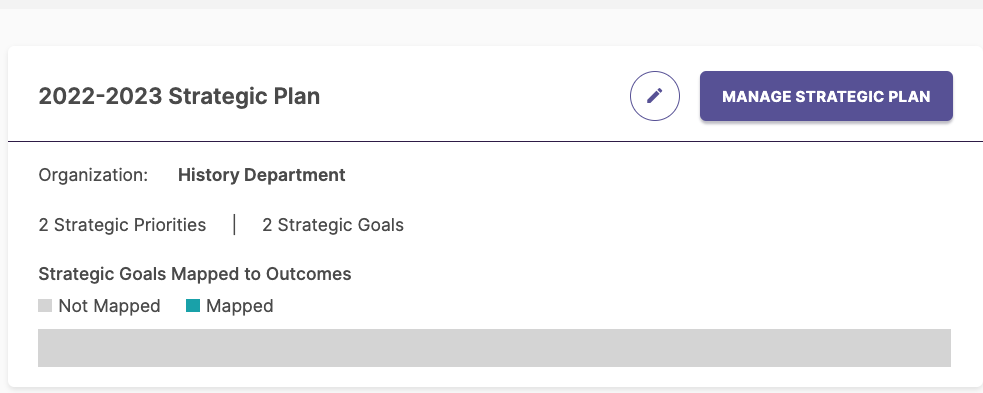Select the Mapped legend label
Screen dimensions: 983x393
click(x=239, y=306)
